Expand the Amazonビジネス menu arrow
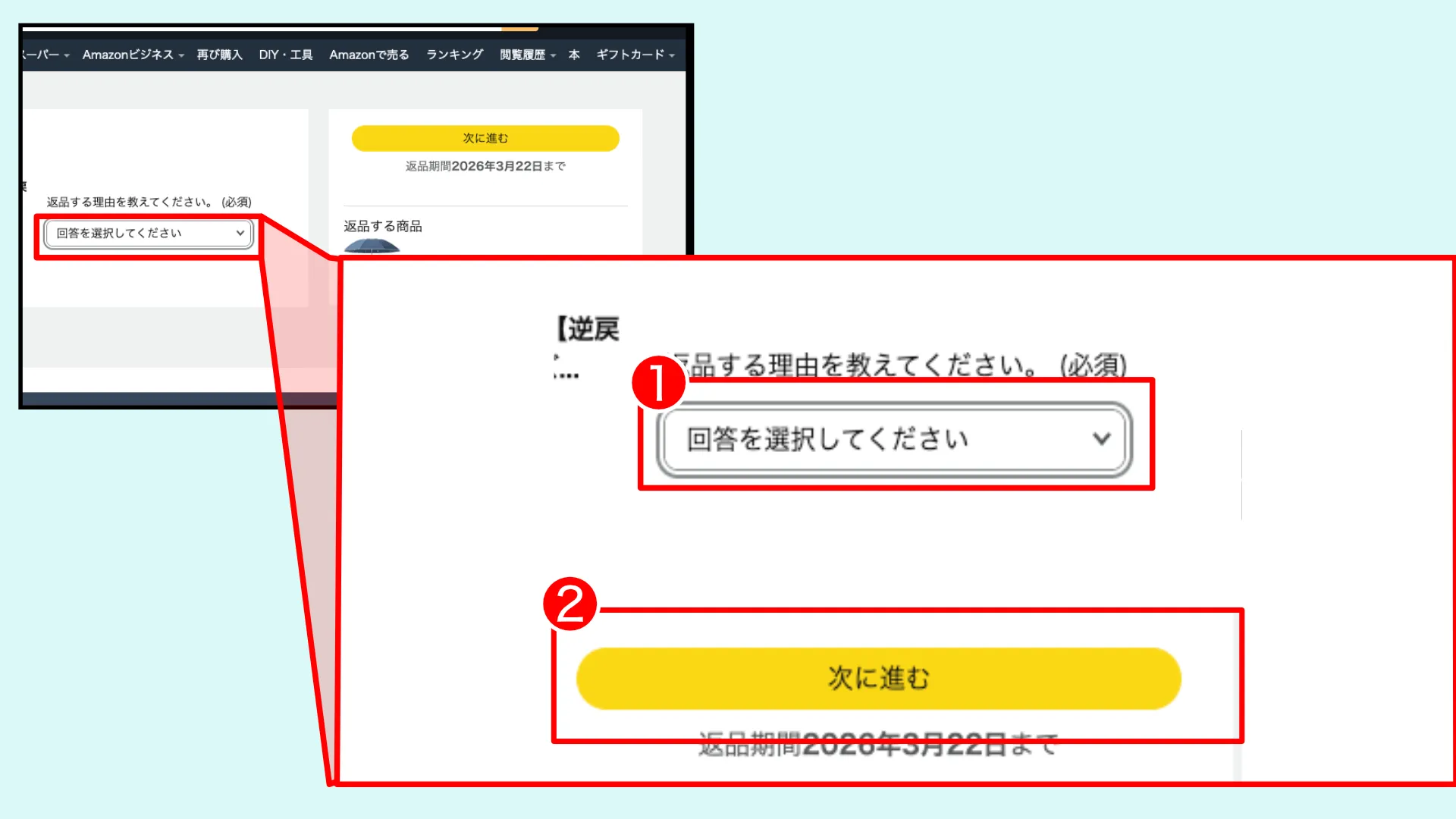Screen dimensions: 1456x819 tap(180, 55)
